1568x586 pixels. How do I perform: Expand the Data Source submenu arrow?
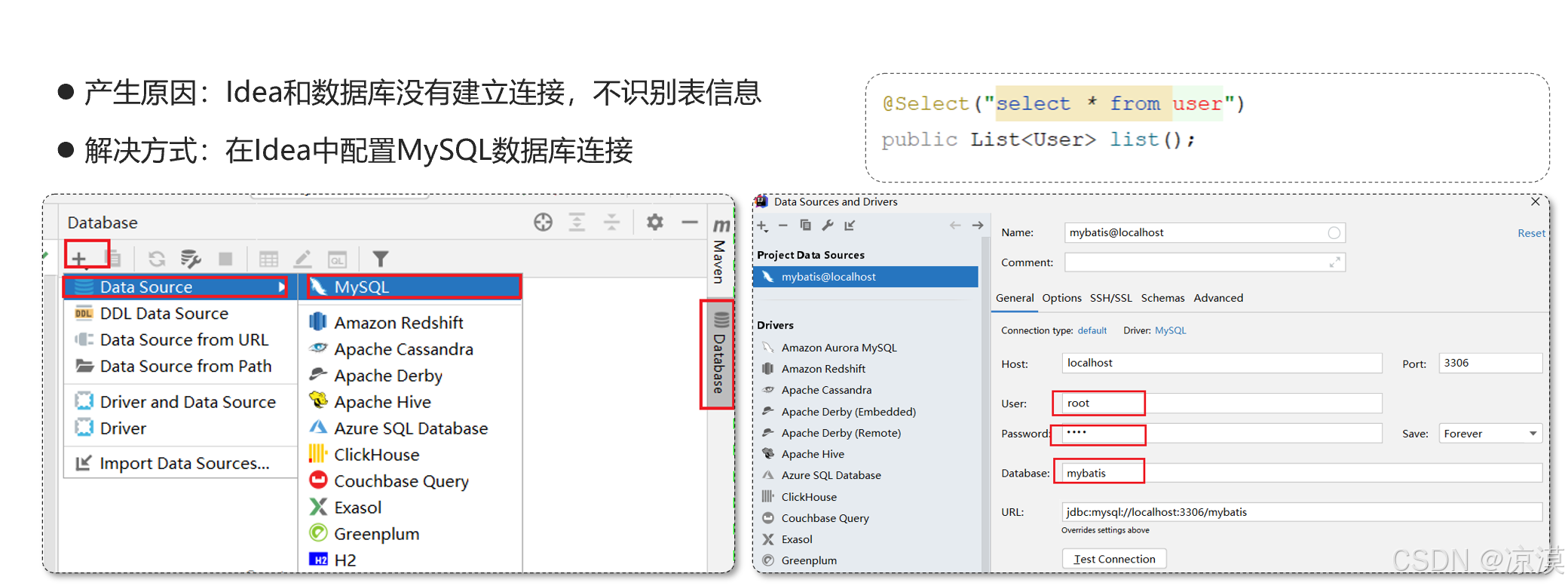pos(281,287)
